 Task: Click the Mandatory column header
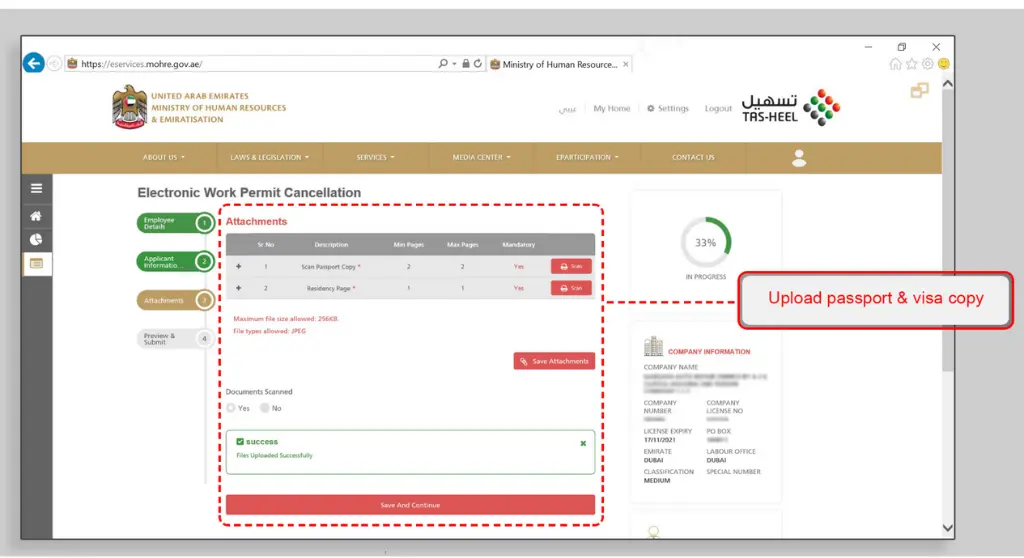coord(519,244)
